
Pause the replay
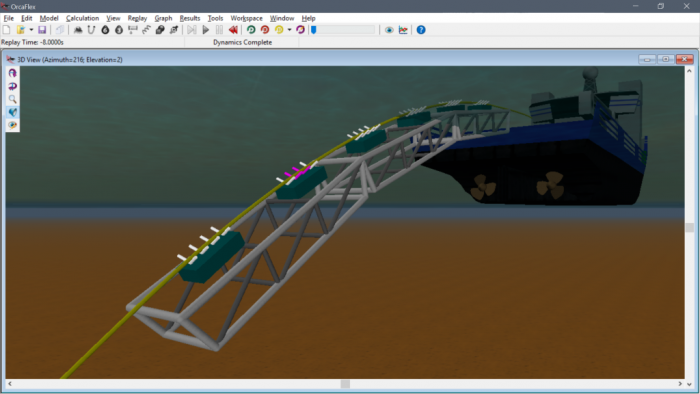point(219,30)
